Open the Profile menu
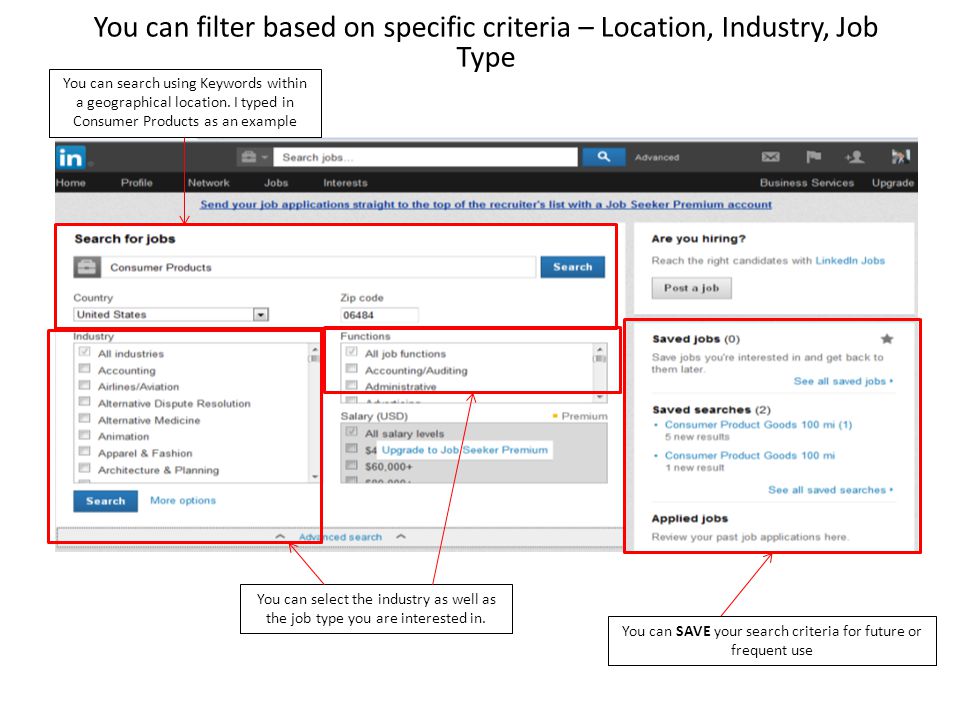Screen dimensions: 960x720 coord(137,182)
